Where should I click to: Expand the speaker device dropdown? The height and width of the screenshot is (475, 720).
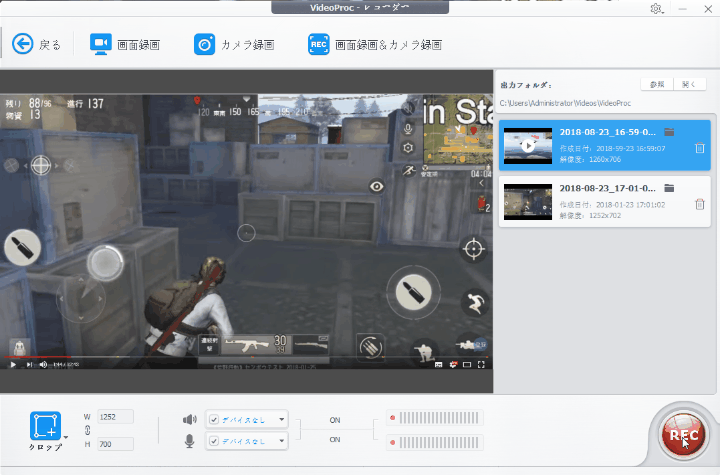(x=282, y=419)
